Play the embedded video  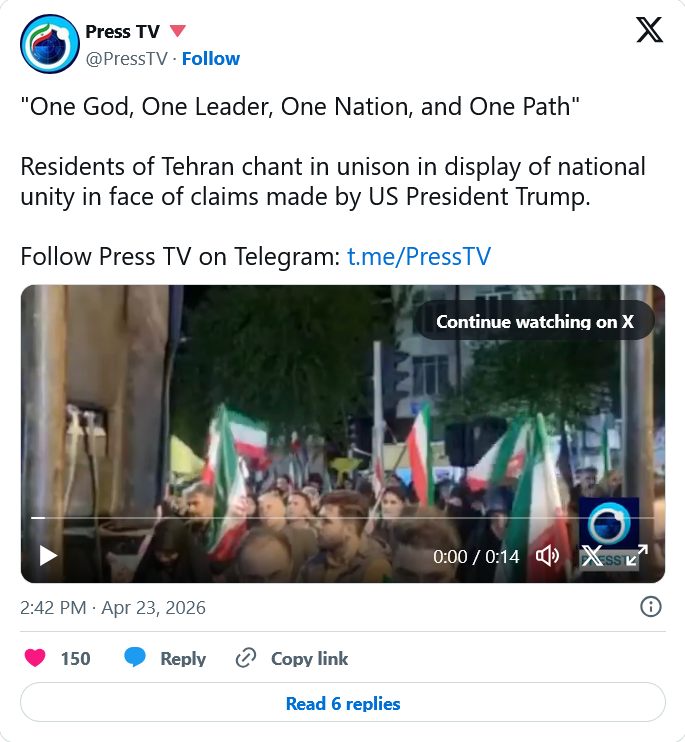[48, 556]
